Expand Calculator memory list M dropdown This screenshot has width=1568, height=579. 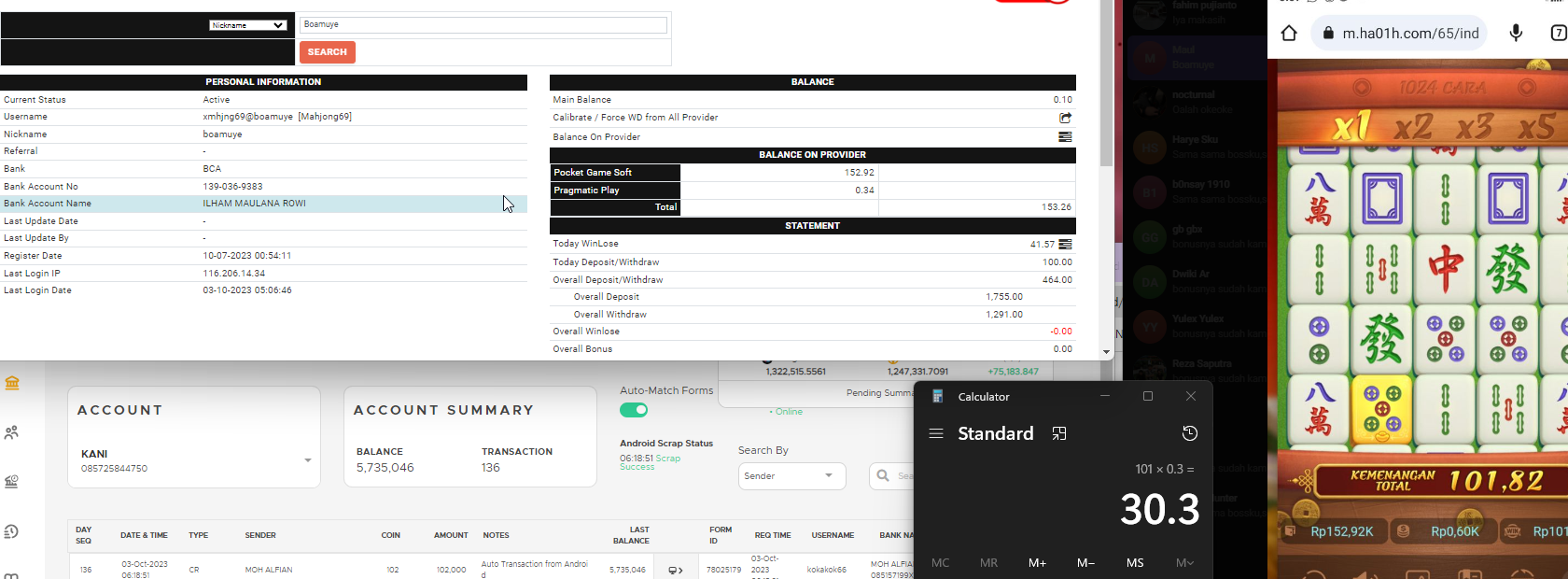coord(1184,563)
